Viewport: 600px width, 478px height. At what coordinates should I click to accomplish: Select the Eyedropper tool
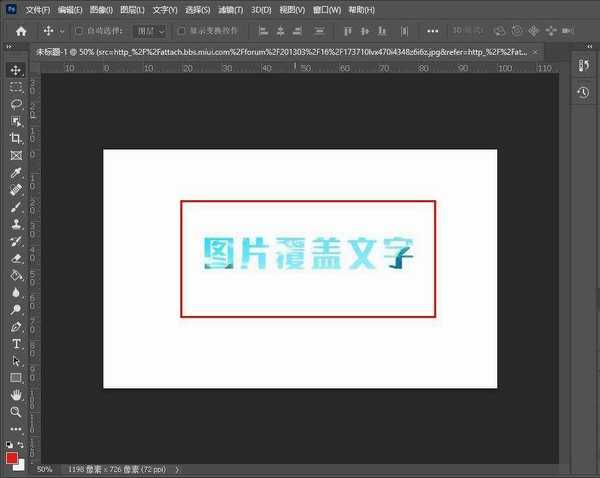point(16,172)
